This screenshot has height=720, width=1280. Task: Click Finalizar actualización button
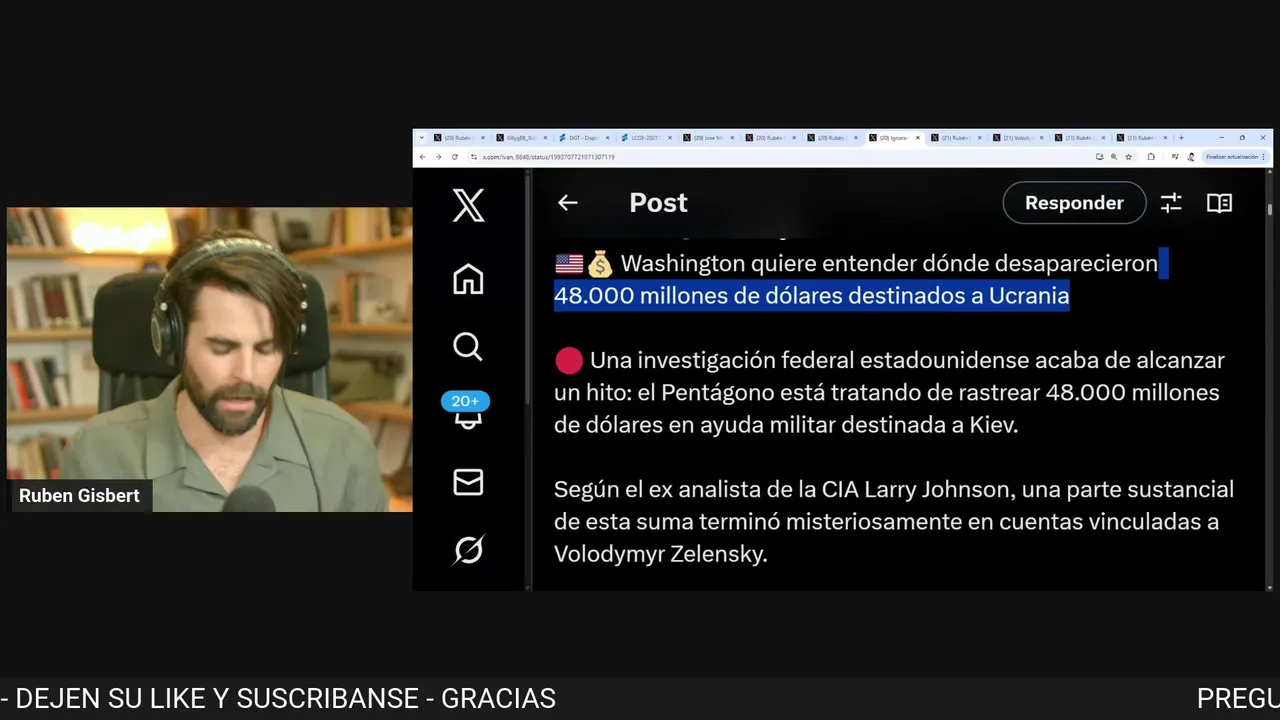click(x=1232, y=157)
